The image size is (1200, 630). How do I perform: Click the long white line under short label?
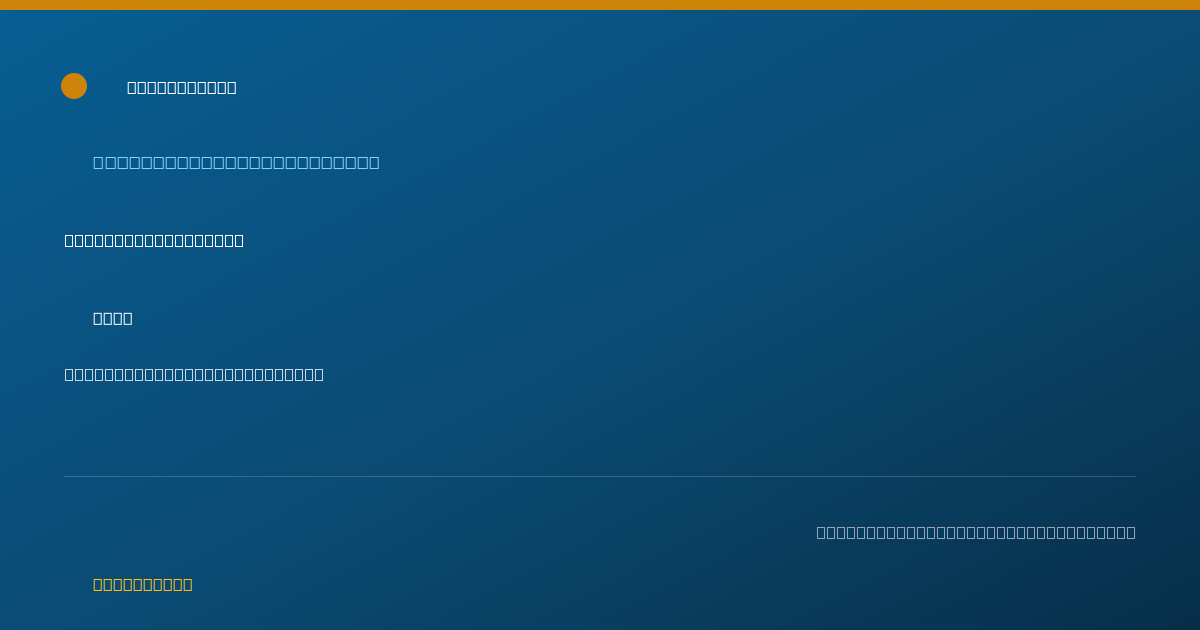click(x=194, y=374)
